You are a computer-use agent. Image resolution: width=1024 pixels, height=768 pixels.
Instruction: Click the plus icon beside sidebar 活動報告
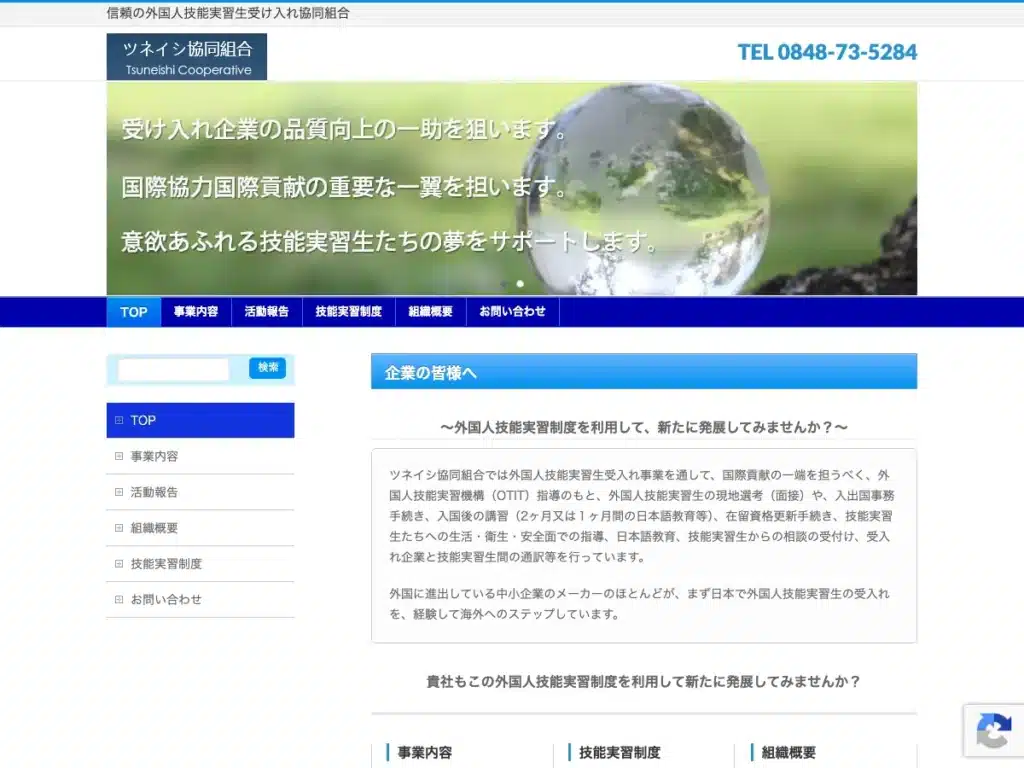click(119, 492)
